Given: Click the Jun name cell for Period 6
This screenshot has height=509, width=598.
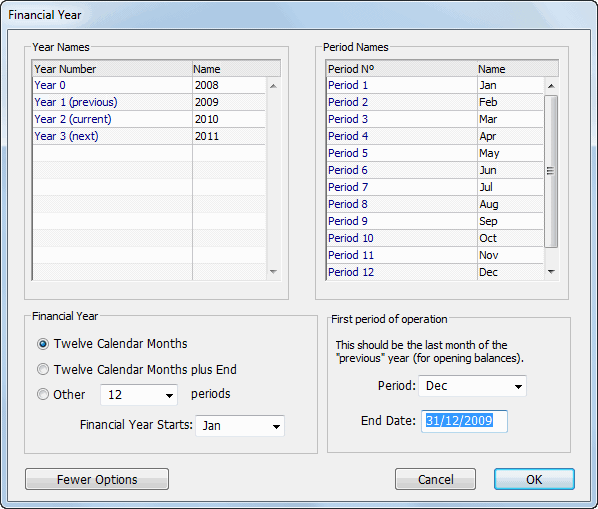Looking at the screenshot, I should (510, 170).
